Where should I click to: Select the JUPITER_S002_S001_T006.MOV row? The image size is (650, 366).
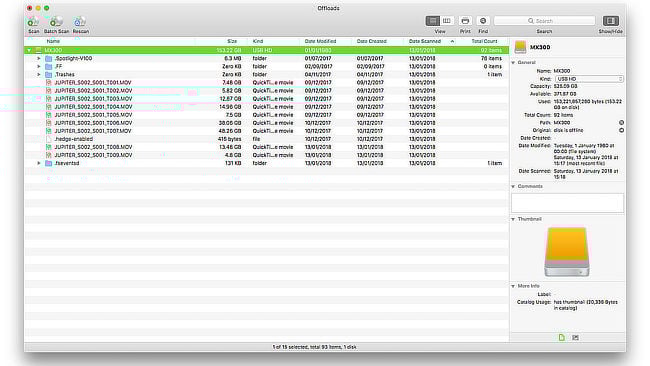267,123
